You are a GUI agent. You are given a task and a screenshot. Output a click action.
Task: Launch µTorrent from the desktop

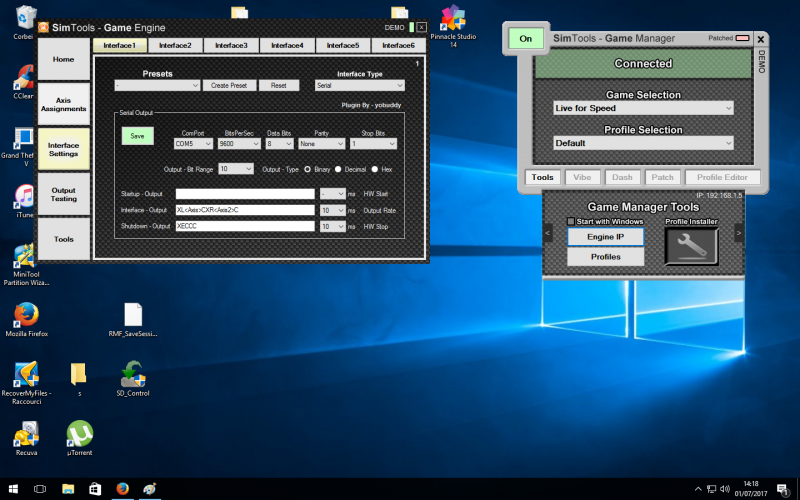point(80,434)
